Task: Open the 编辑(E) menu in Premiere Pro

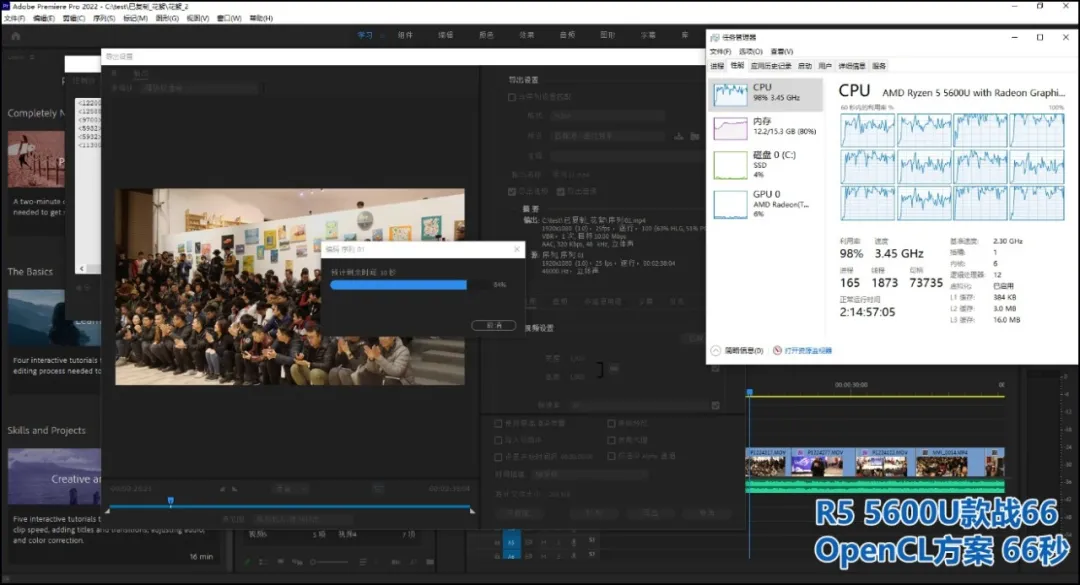Action: pos(43,19)
